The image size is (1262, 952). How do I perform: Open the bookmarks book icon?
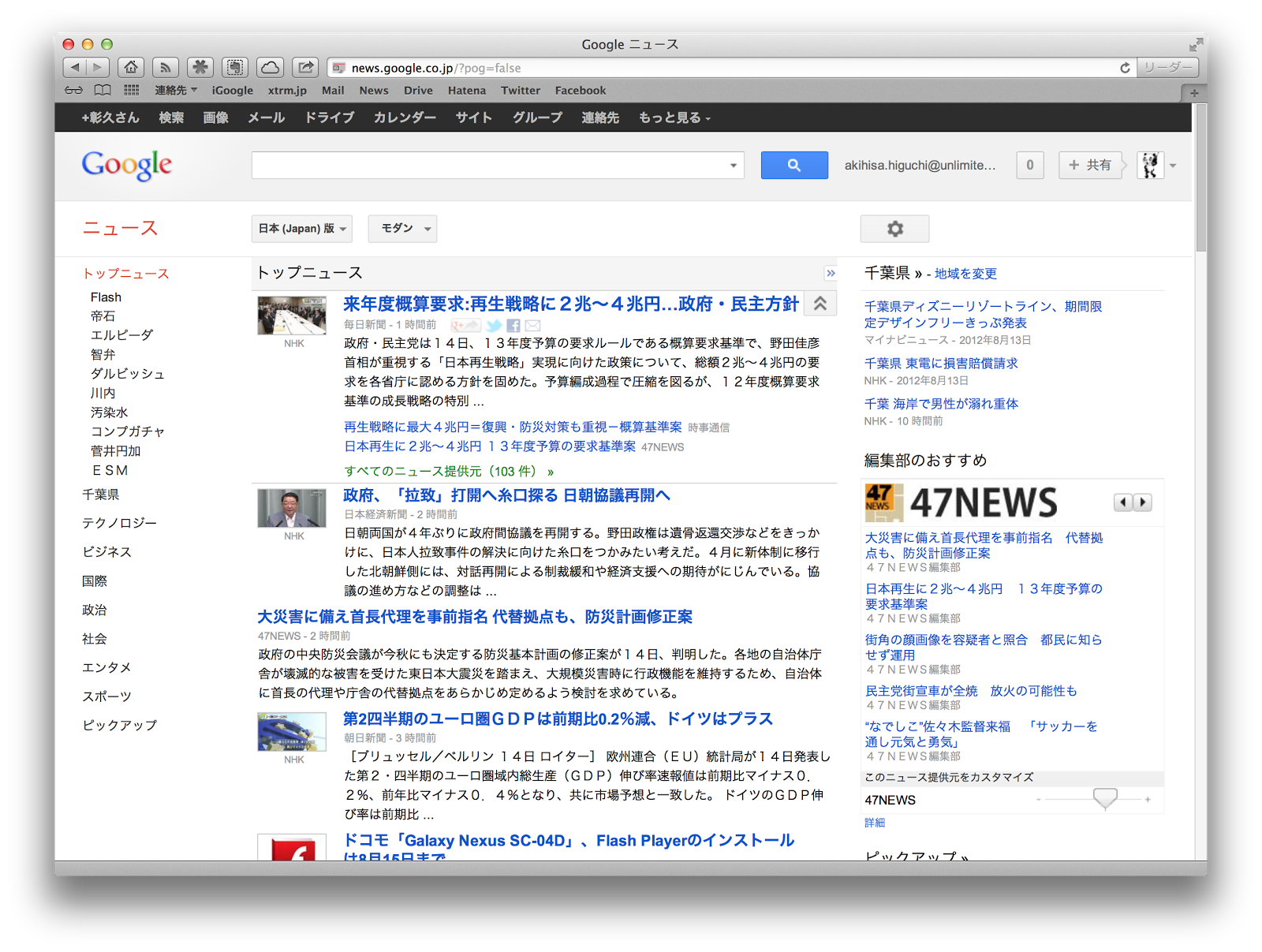[103, 91]
